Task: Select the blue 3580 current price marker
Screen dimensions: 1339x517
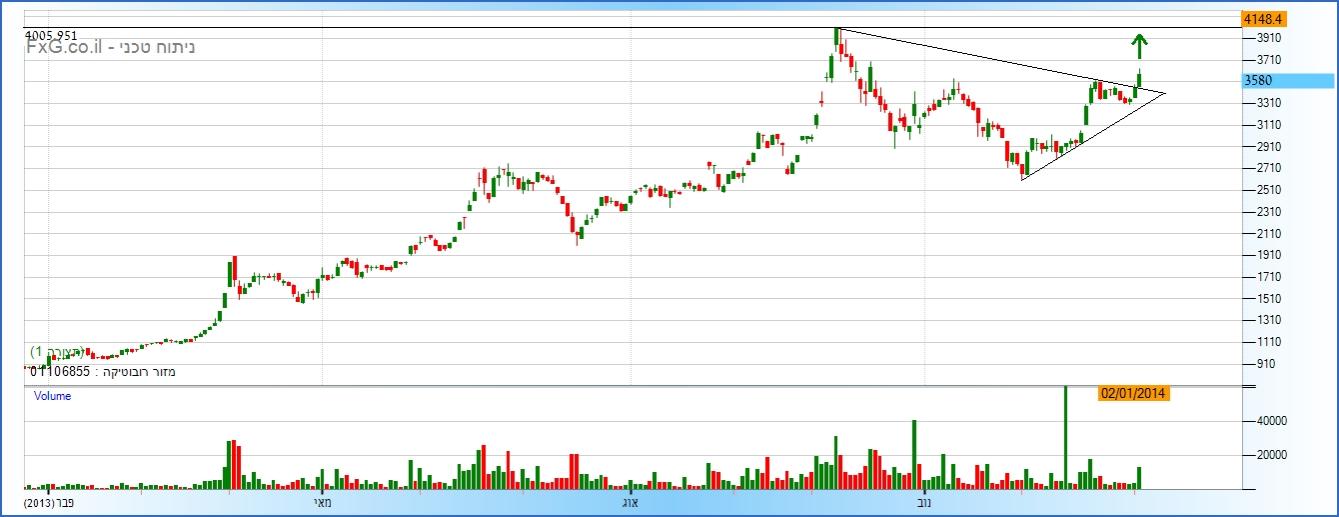Action: (x=1265, y=81)
